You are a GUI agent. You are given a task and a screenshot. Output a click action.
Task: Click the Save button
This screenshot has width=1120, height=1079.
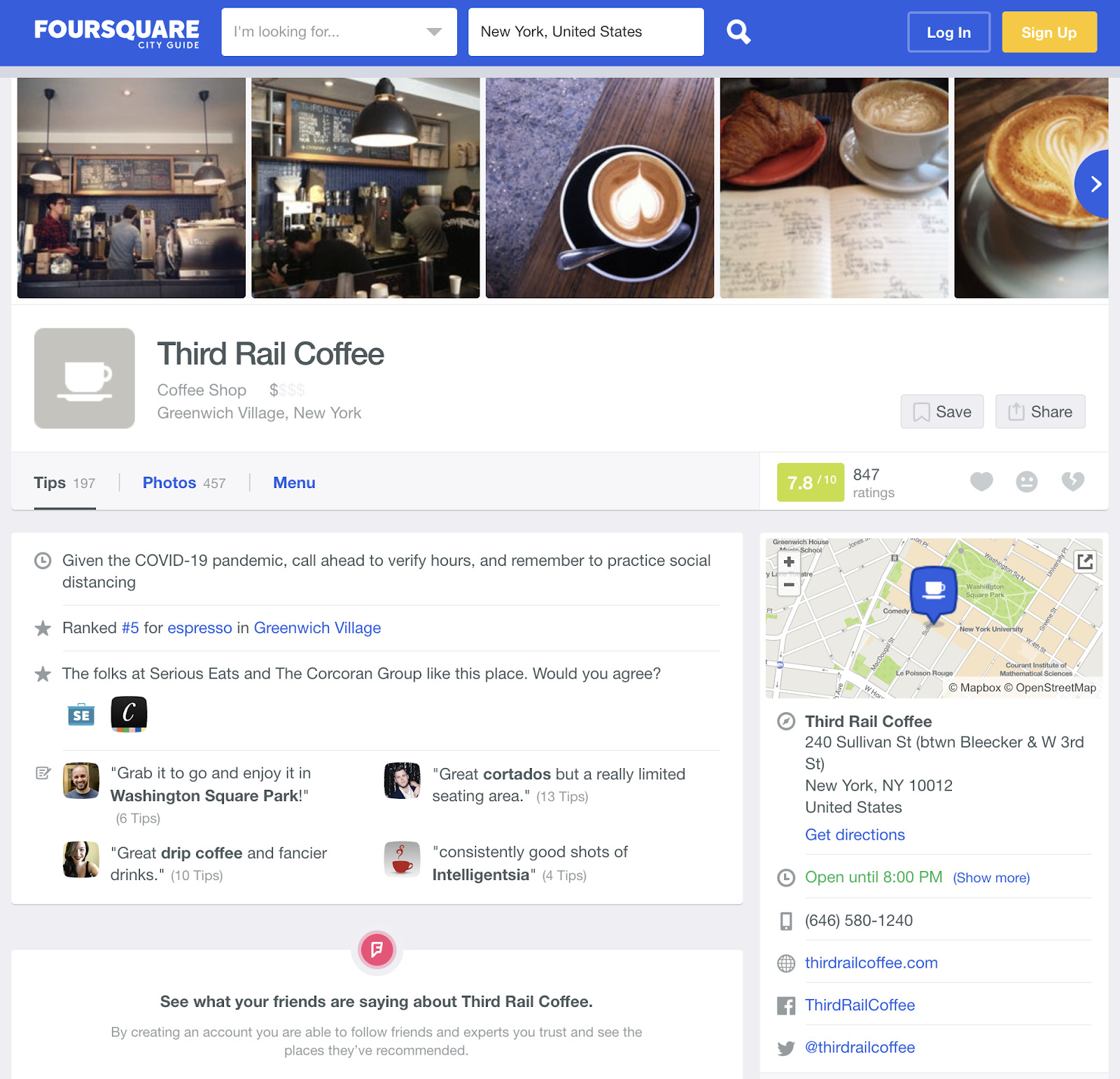942,412
